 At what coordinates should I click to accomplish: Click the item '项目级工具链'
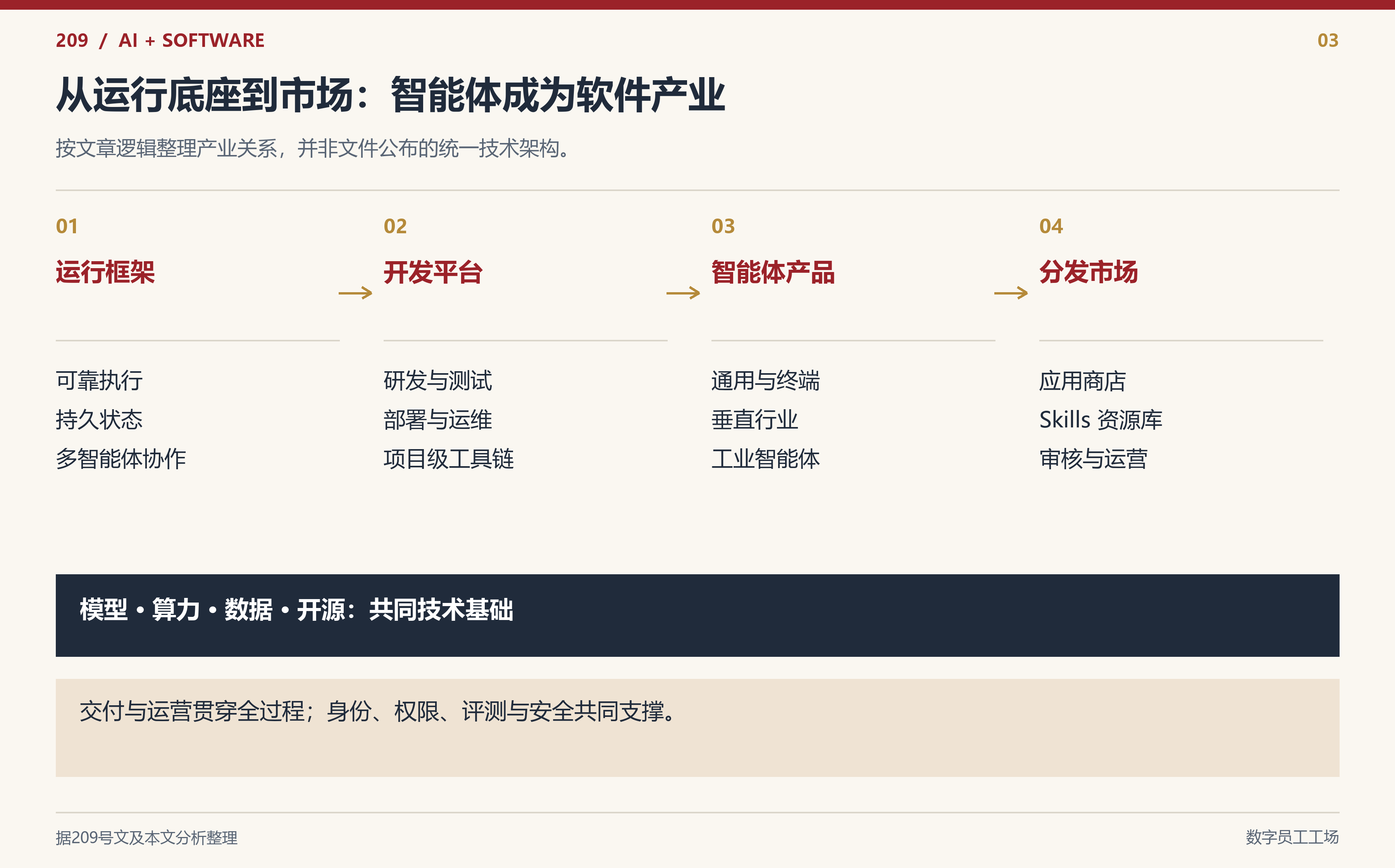pos(449,459)
